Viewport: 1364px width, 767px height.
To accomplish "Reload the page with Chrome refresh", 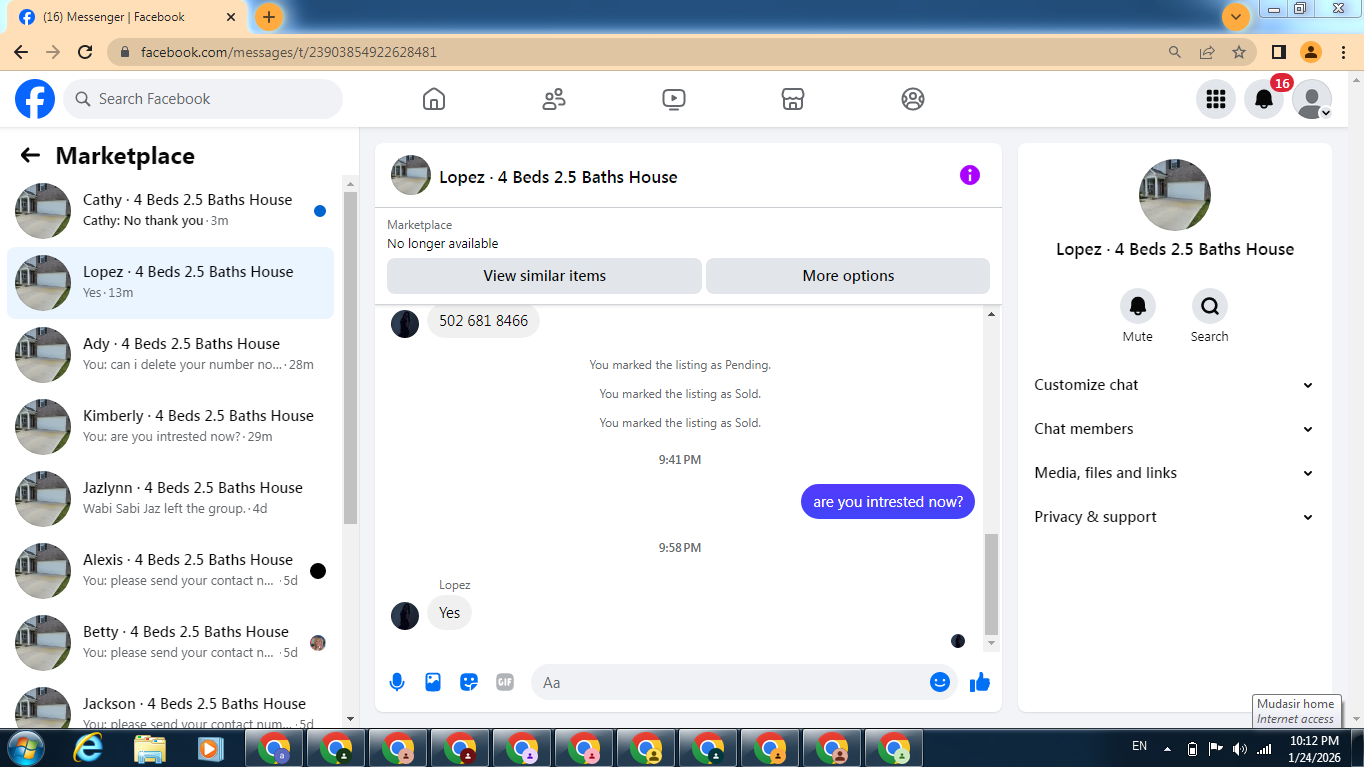I will click(x=85, y=52).
